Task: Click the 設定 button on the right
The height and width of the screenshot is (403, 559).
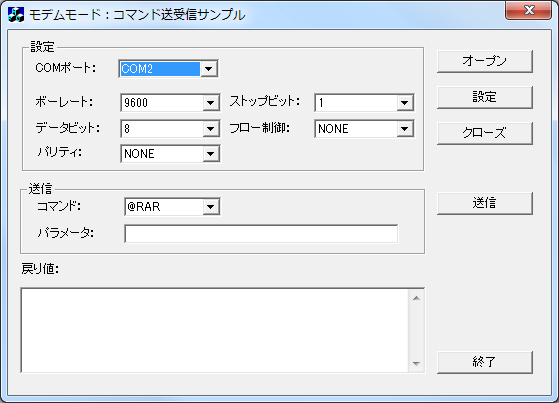Action: tap(484, 97)
